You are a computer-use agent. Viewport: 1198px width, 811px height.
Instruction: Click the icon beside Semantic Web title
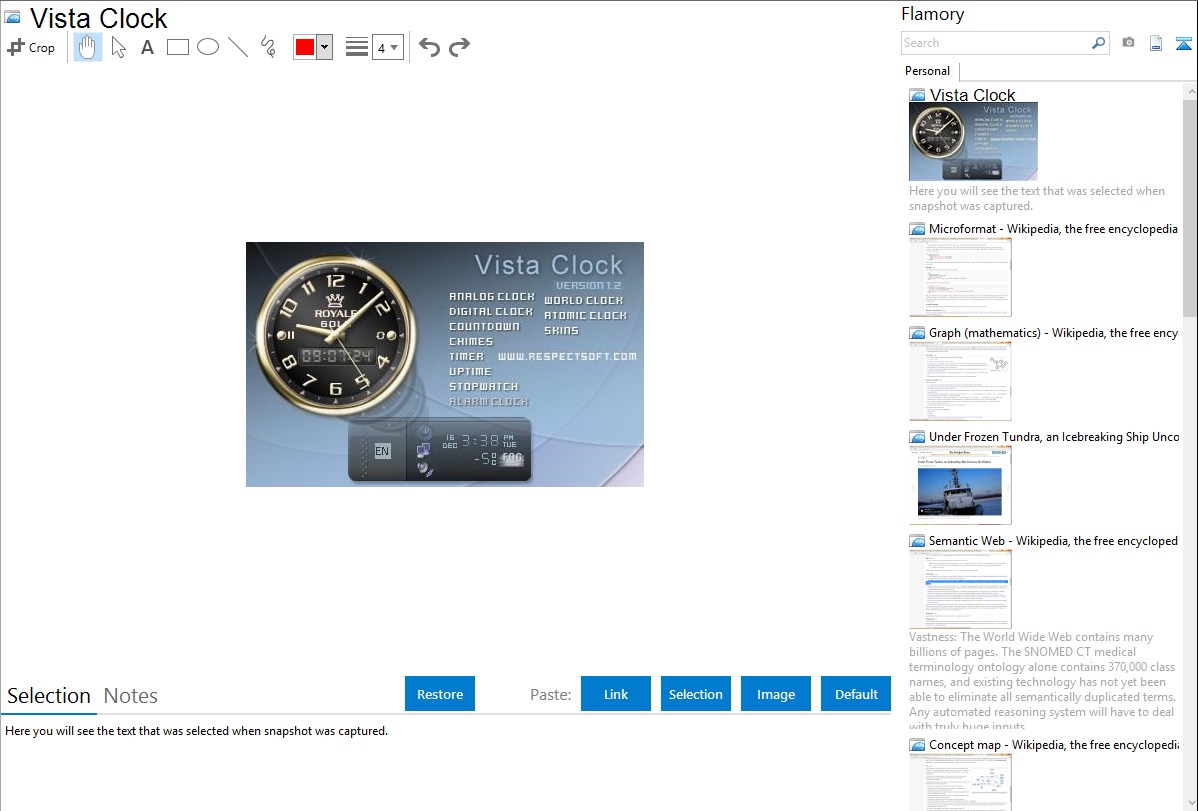tap(917, 541)
